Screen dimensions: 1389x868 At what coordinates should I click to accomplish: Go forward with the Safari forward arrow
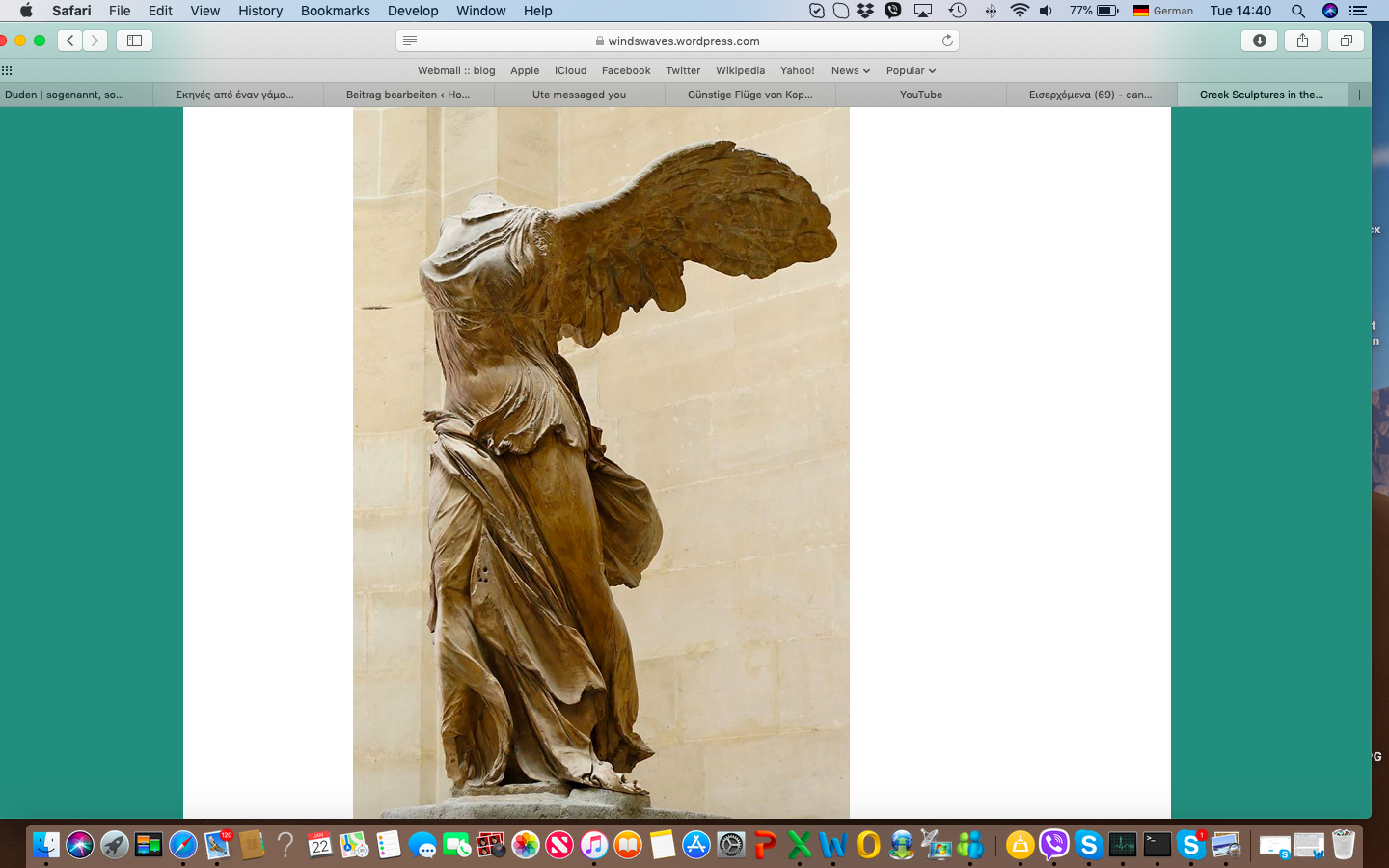95,41
